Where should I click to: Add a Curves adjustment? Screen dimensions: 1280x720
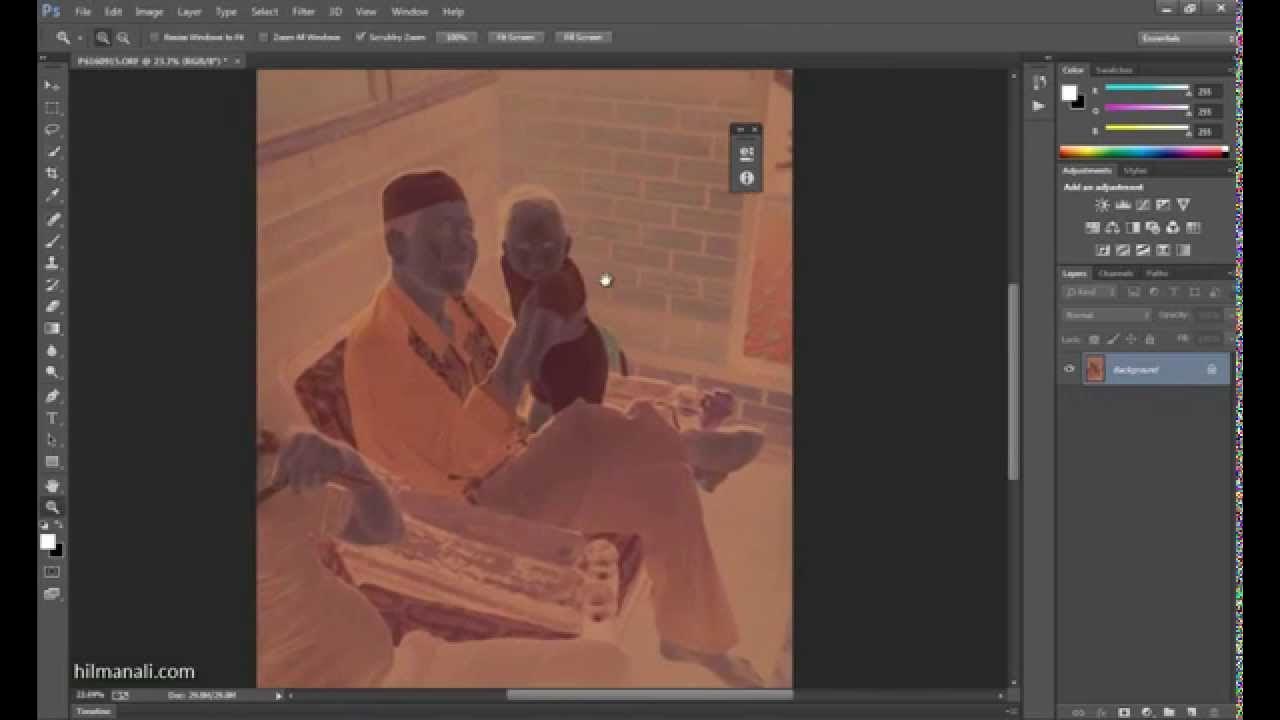pyautogui.click(x=1143, y=205)
